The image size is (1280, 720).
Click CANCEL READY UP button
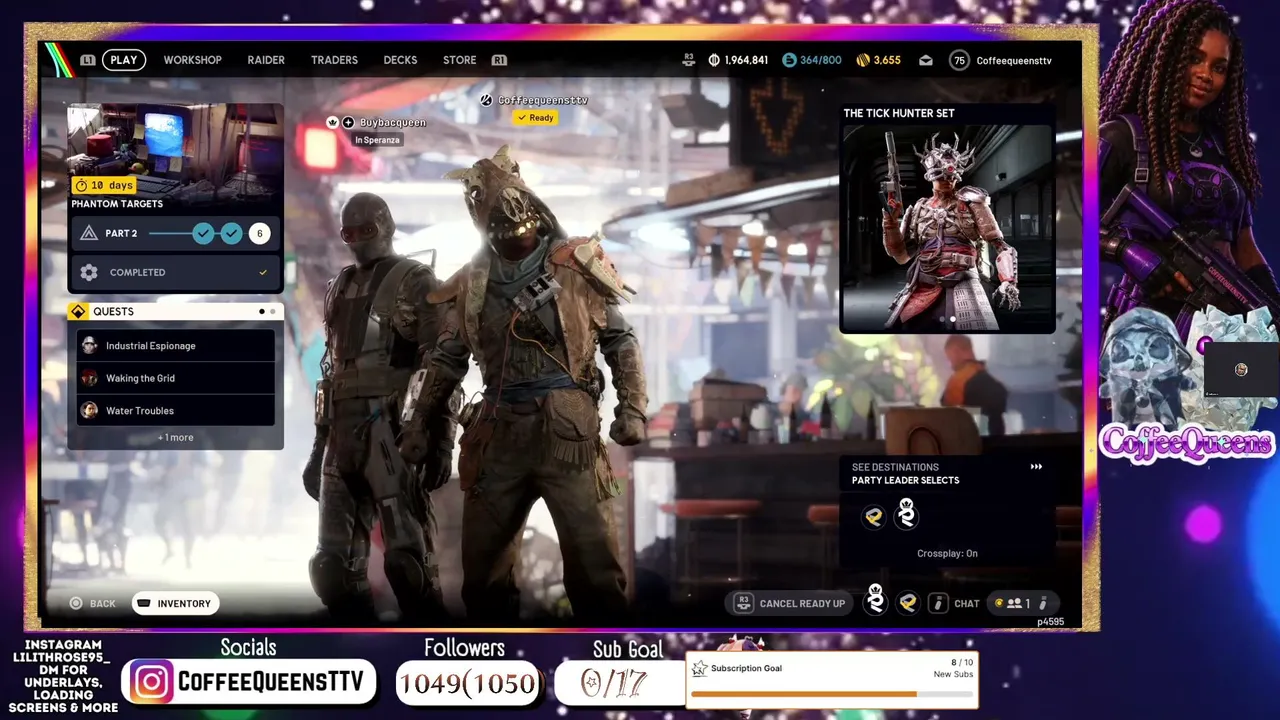[x=790, y=603]
